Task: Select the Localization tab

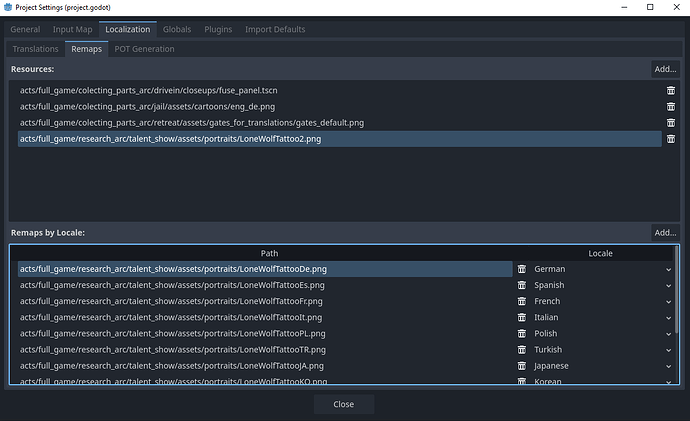Action: (x=128, y=29)
